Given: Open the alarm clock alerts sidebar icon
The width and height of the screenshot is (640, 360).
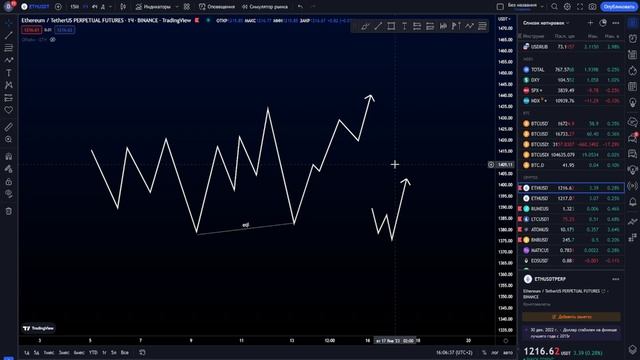Looking at the screenshot, I should [633, 39].
